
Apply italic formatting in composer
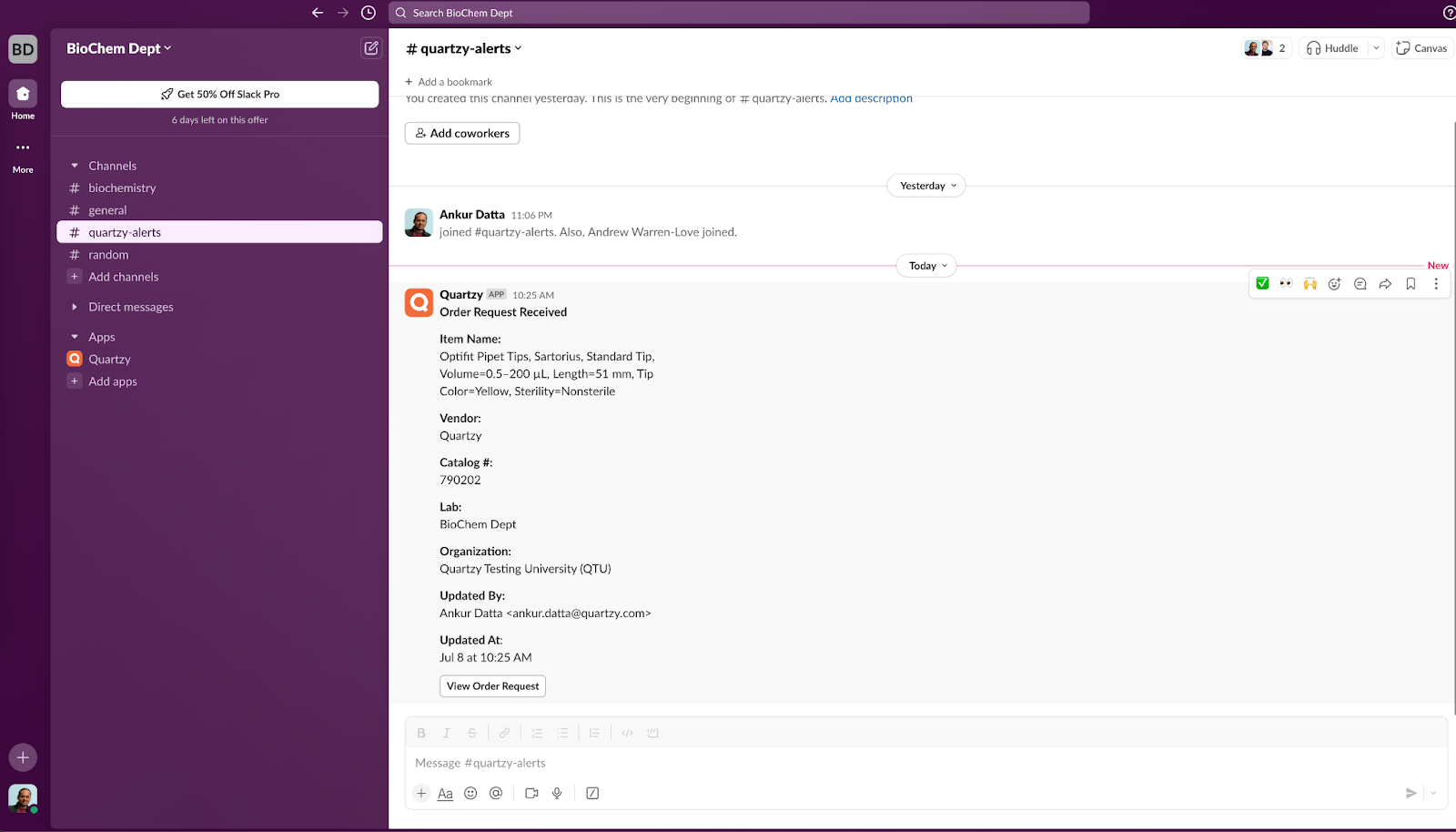[x=447, y=733]
